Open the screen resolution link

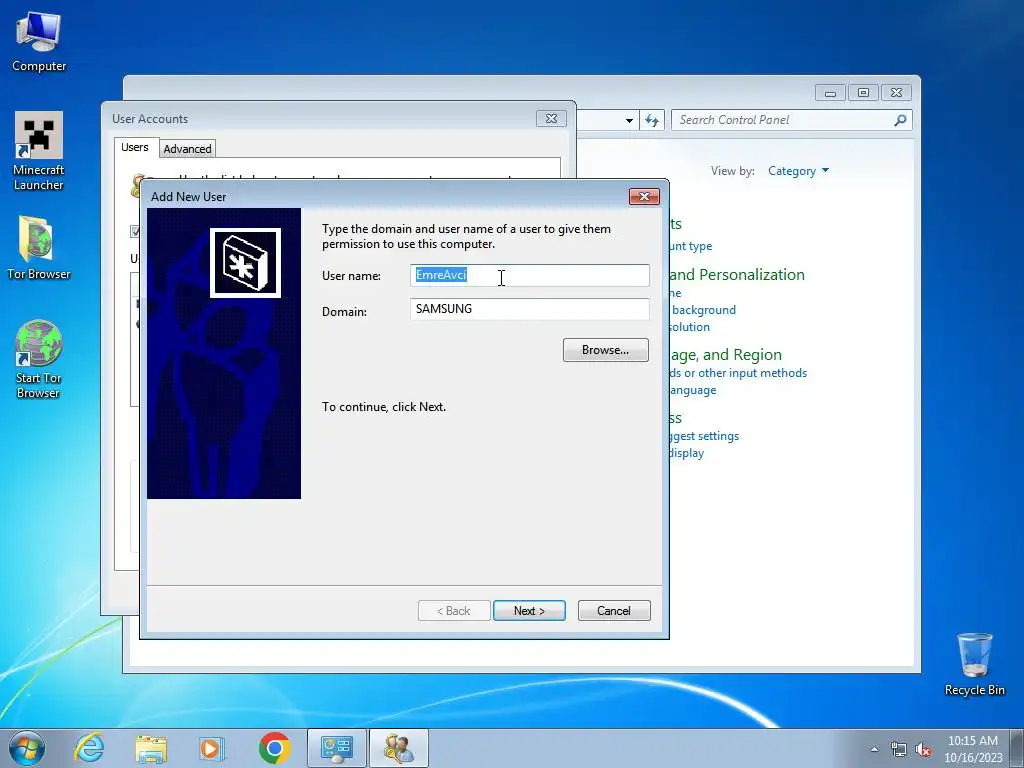[689, 327]
